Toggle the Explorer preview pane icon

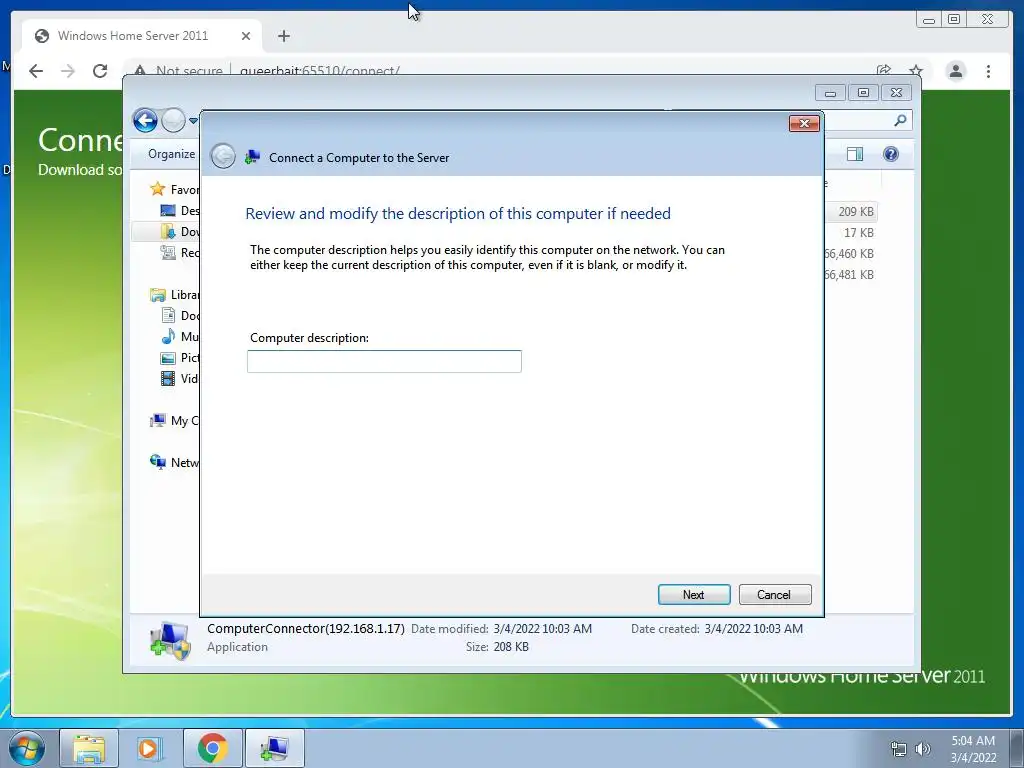tap(854, 154)
